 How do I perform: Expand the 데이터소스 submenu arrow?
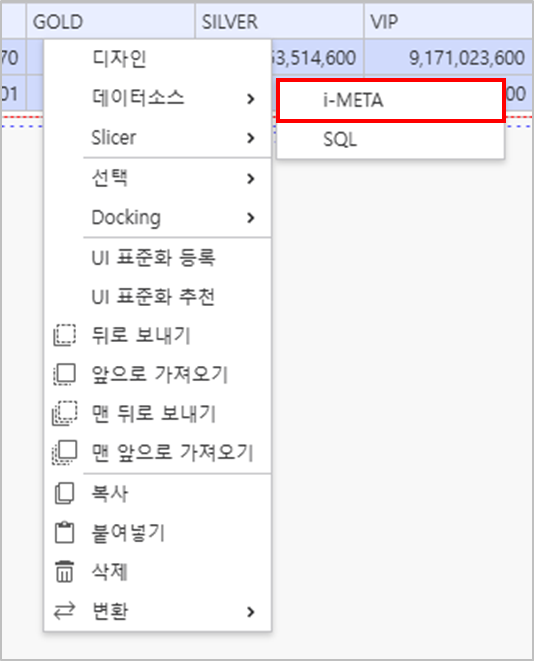(x=251, y=99)
